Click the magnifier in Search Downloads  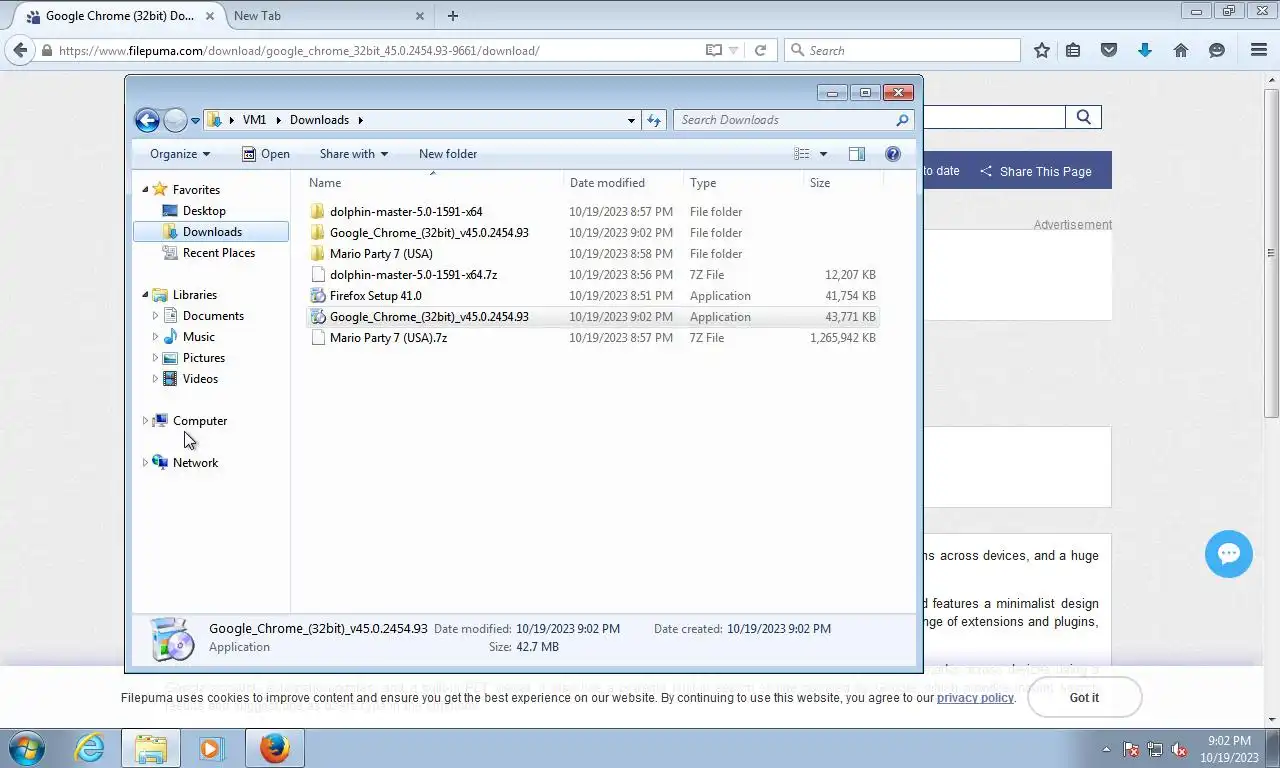[902, 120]
